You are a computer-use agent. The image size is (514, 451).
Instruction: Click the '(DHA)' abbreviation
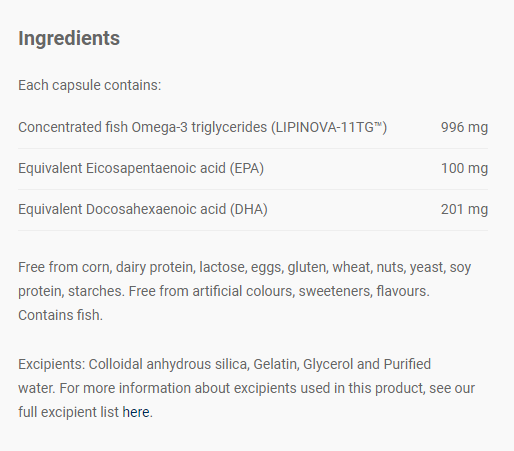249,209
